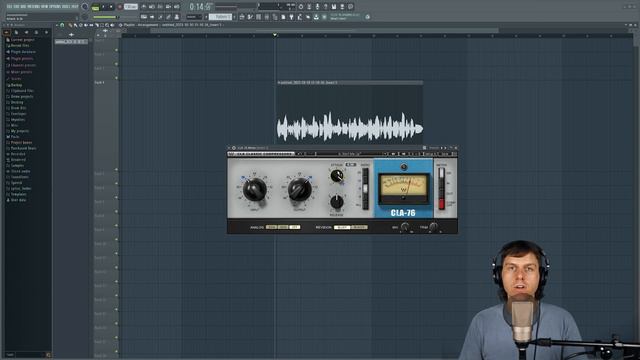Click the one-click audio recording microphone icon

(x=317, y=7)
